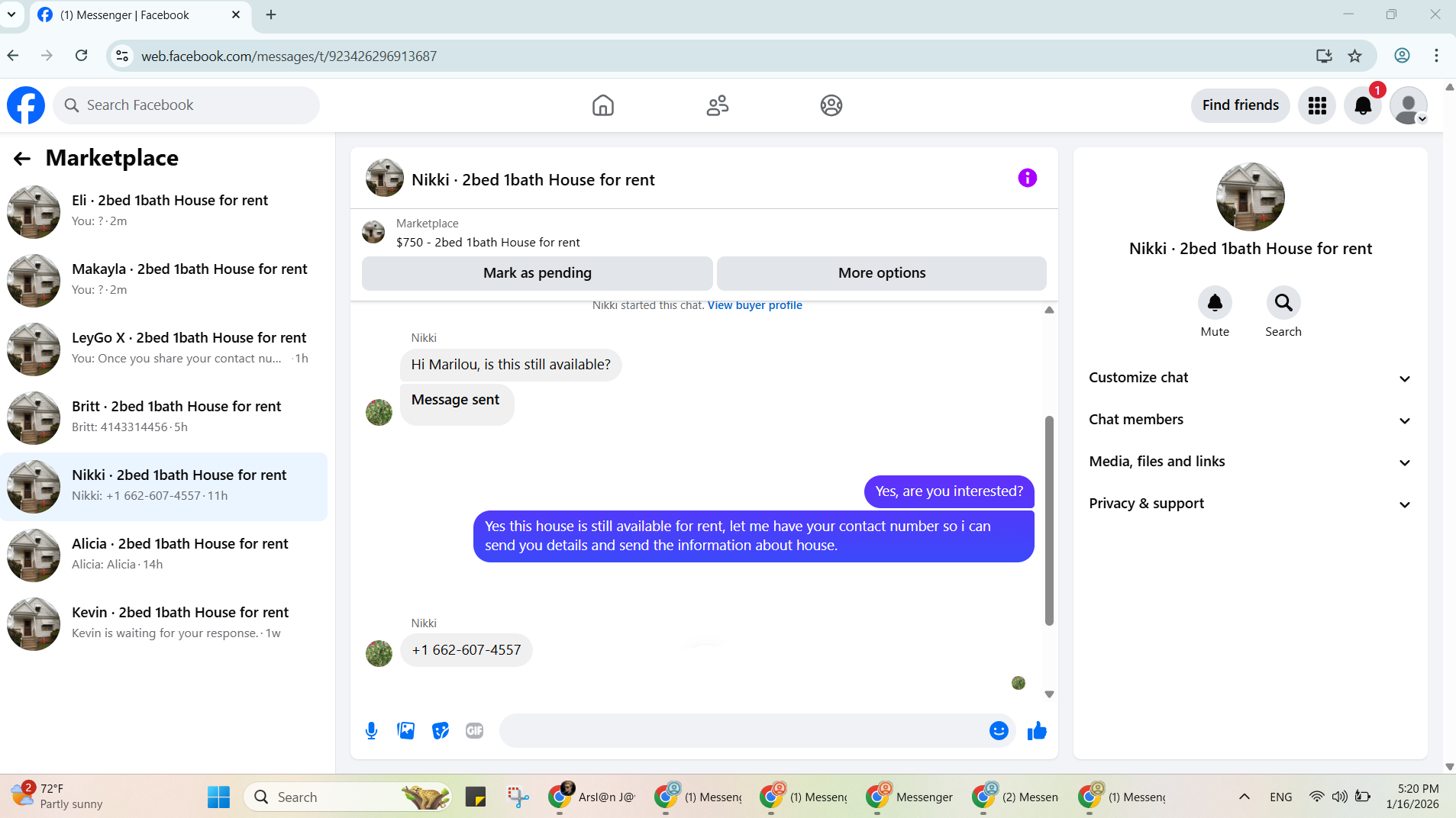The height and width of the screenshot is (818, 1456).
Task: Open the account profile menu
Action: [1409, 105]
